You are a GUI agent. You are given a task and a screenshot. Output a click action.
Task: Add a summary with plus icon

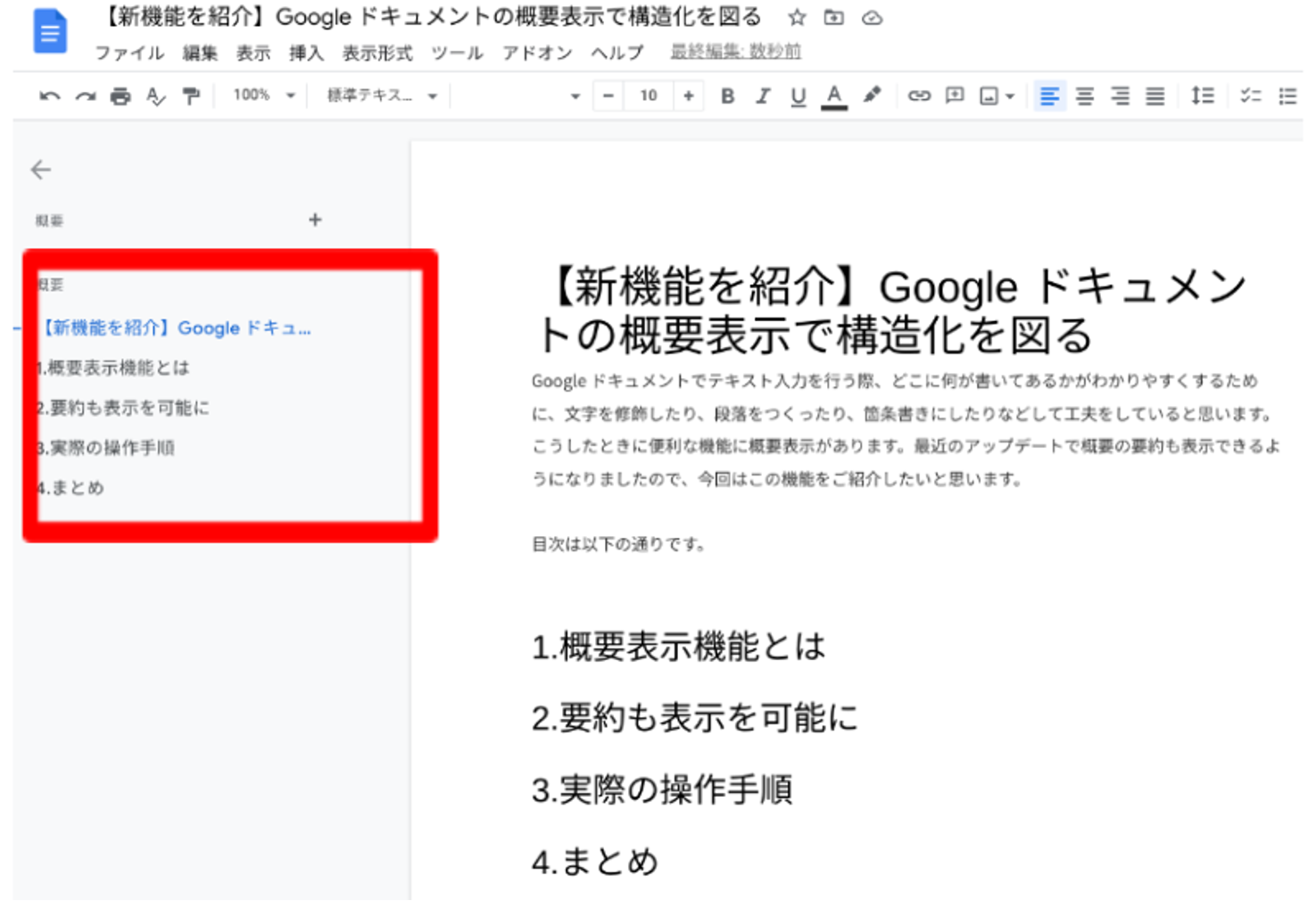(315, 219)
